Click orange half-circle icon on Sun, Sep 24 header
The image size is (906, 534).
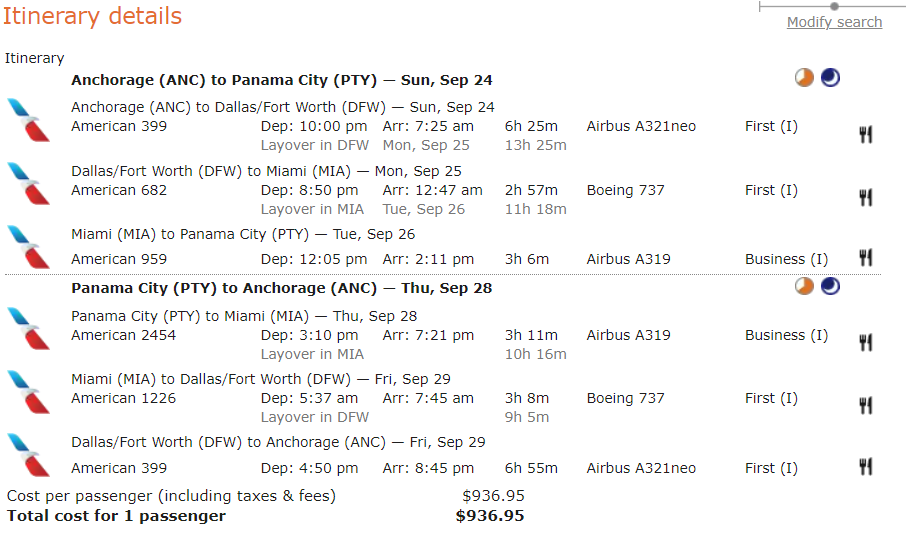805,78
